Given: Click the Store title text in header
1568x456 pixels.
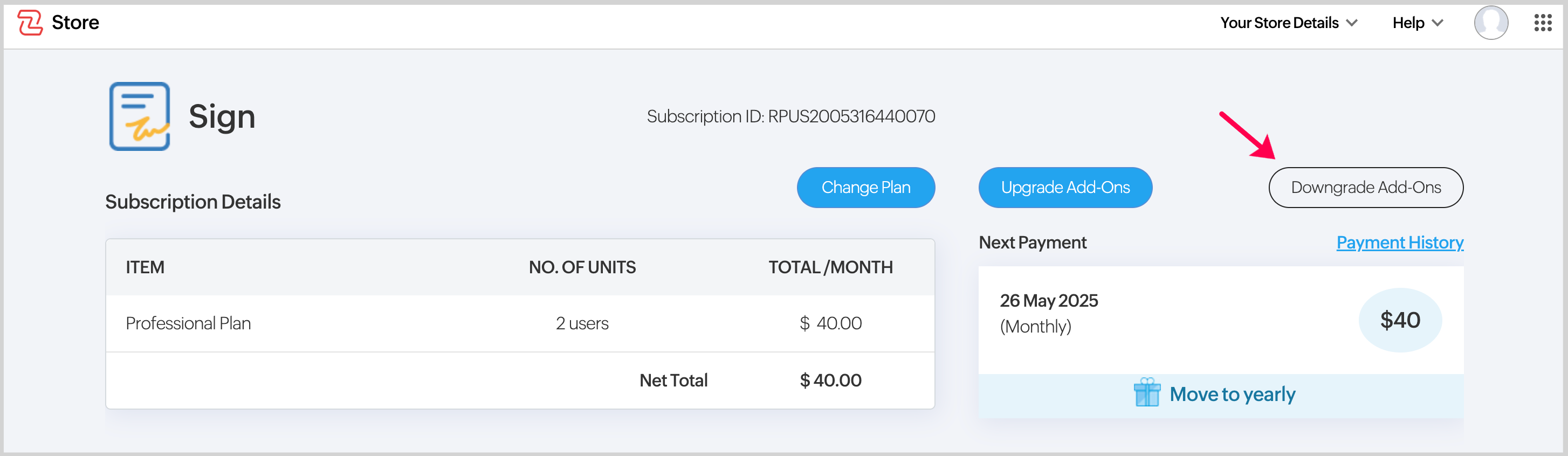Looking at the screenshot, I should [x=75, y=23].
